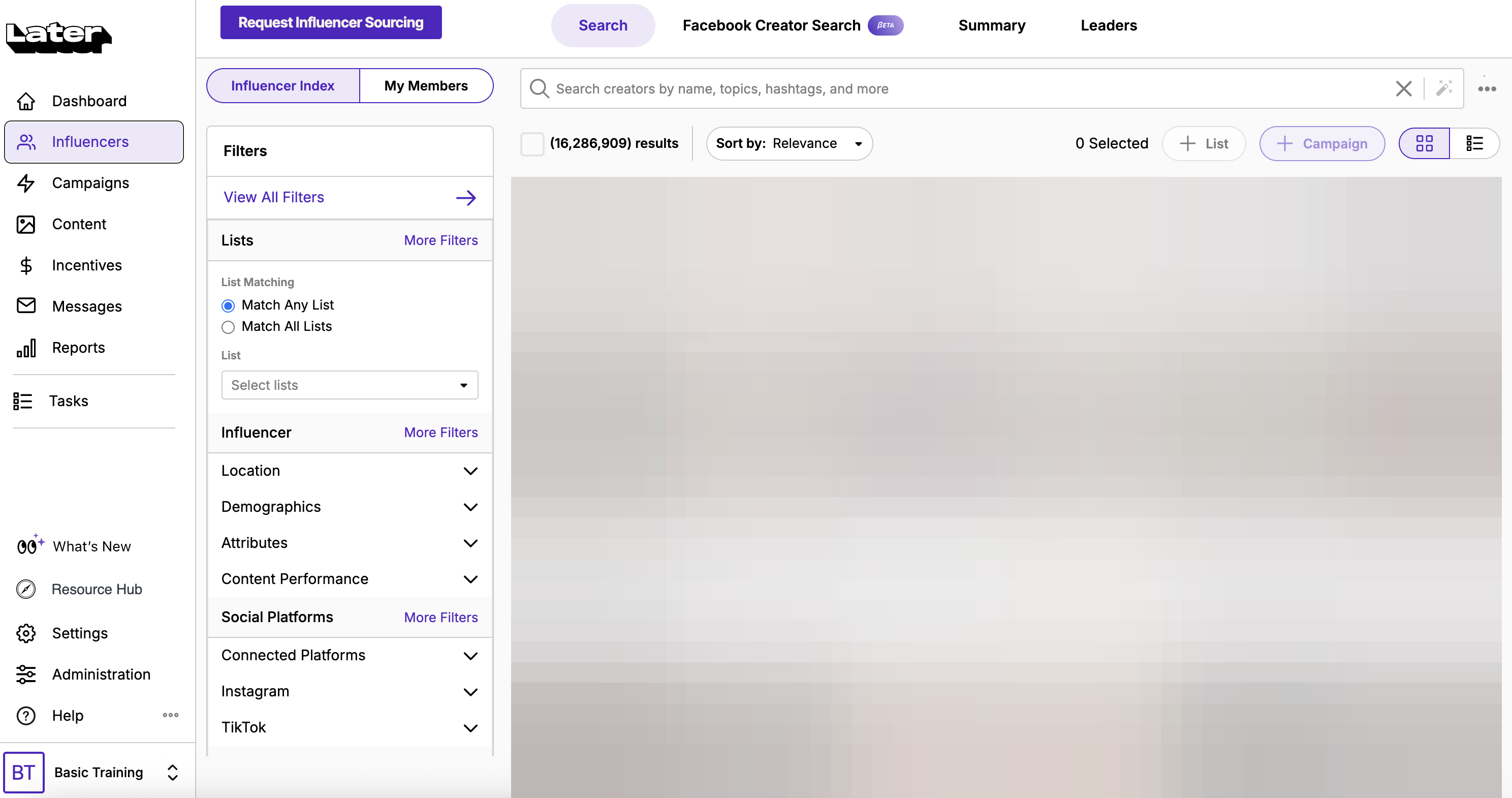Image resolution: width=1512 pixels, height=798 pixels.
Task: Click Request Influencer Sourcing button
Action: tap(330, 22)
